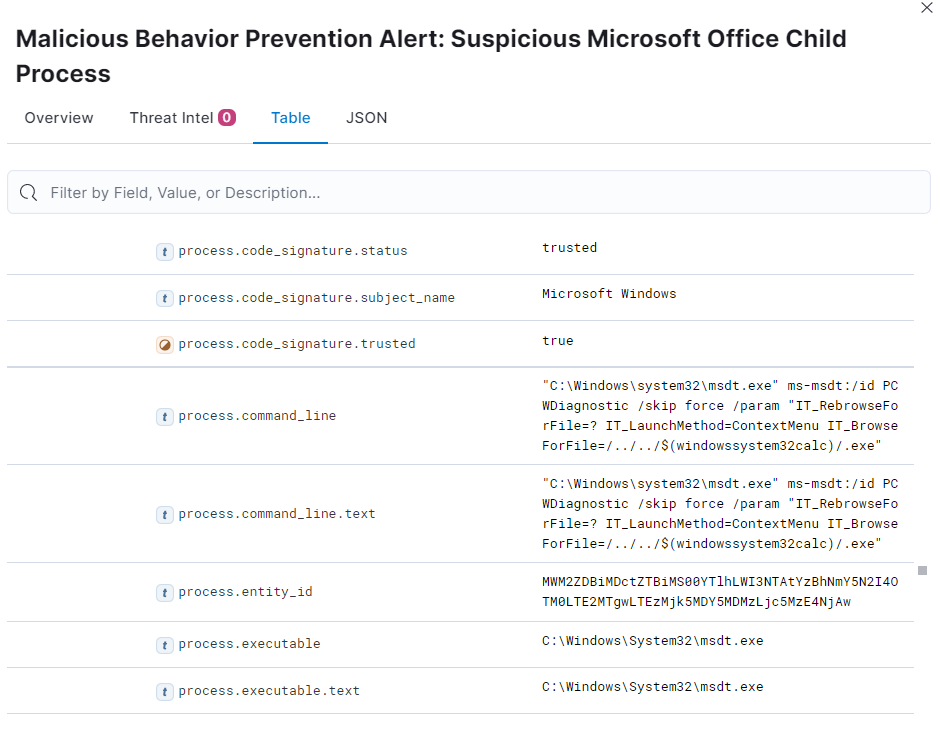Screen dimensions: 937x735
Task: Click type icon next to process.command_line.text
Action: click(x=164, y=514)
